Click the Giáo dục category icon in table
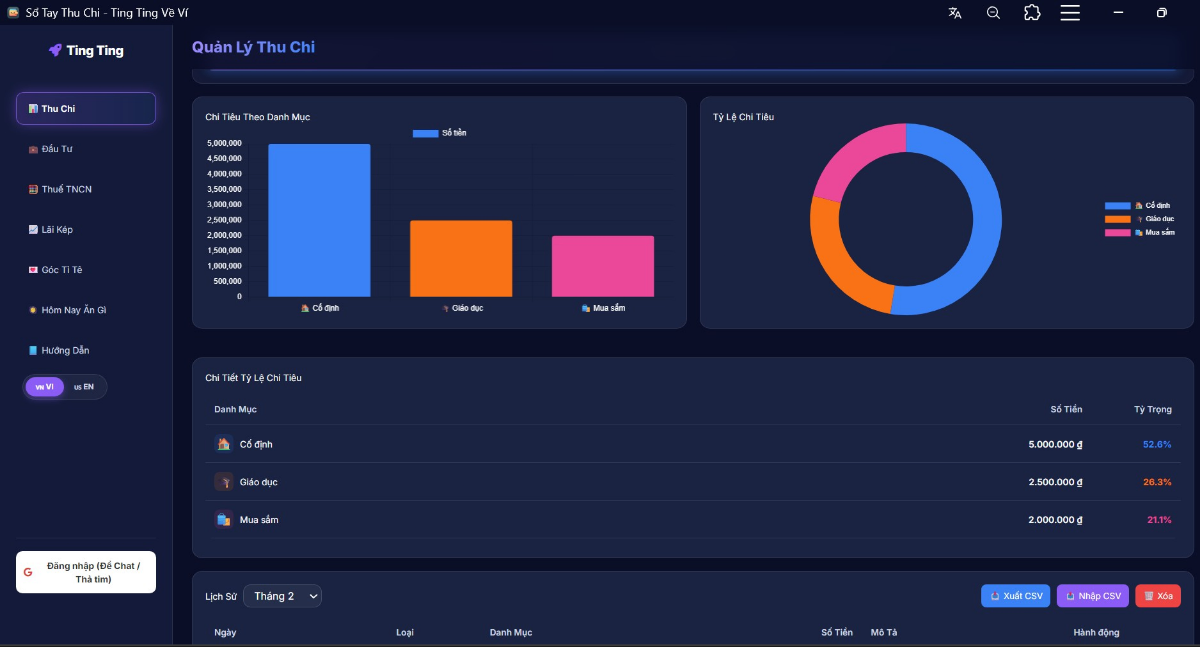1200x647 pixels. point(224,482)
